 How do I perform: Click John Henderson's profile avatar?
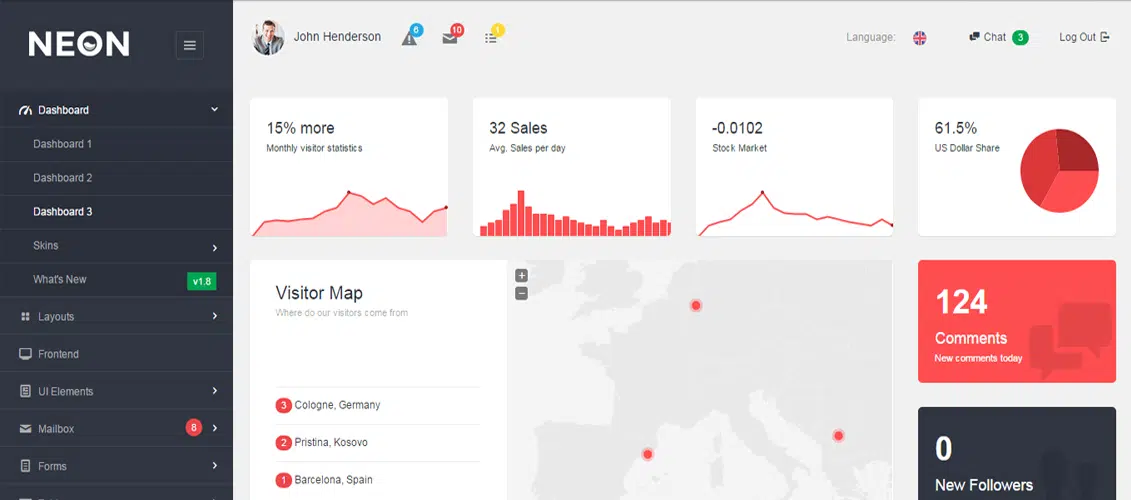click(x=268, y=38)
